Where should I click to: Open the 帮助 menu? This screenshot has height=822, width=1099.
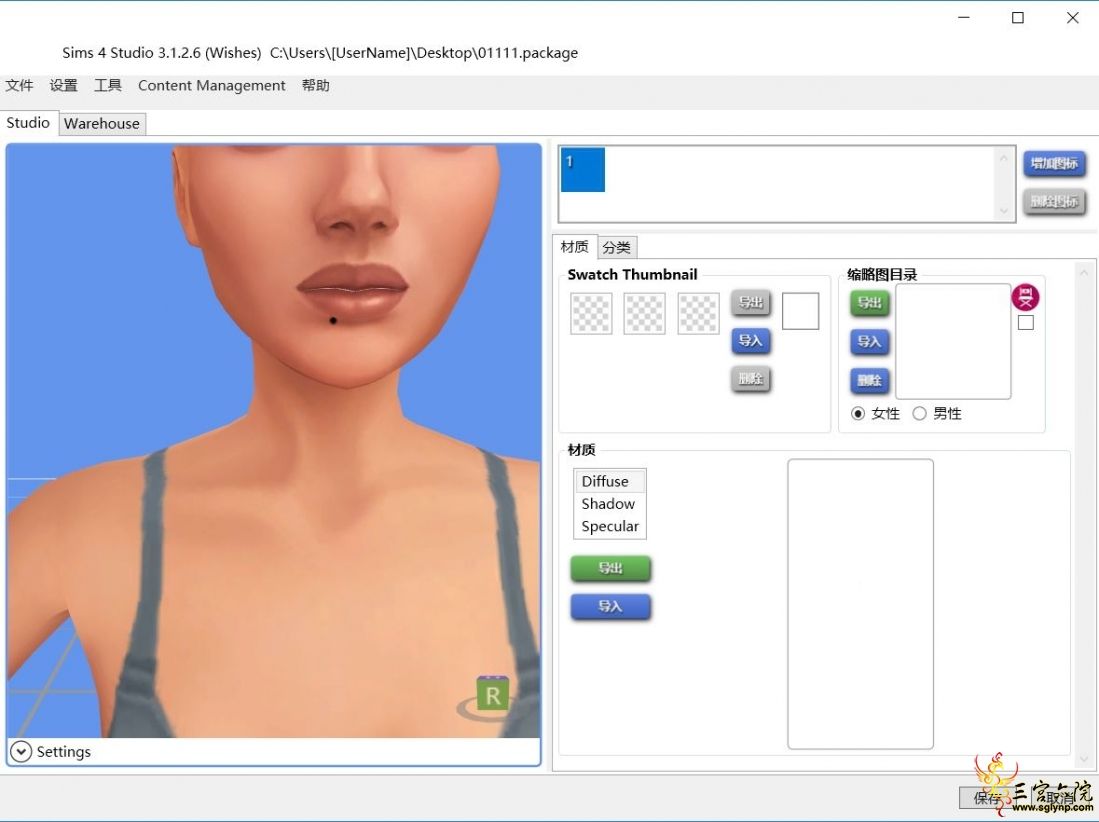click(315, 85)
